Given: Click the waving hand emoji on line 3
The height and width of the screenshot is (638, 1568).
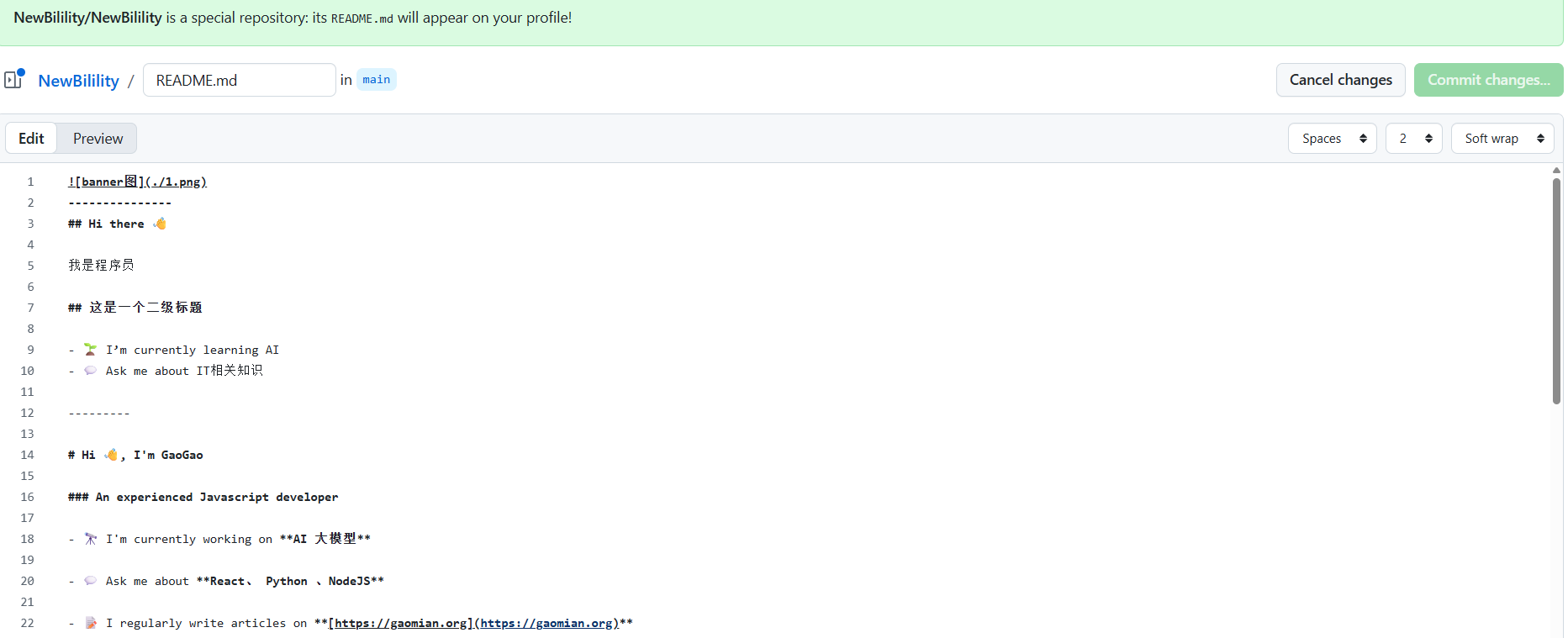Looking at the screenshot, I should [160, 224].
